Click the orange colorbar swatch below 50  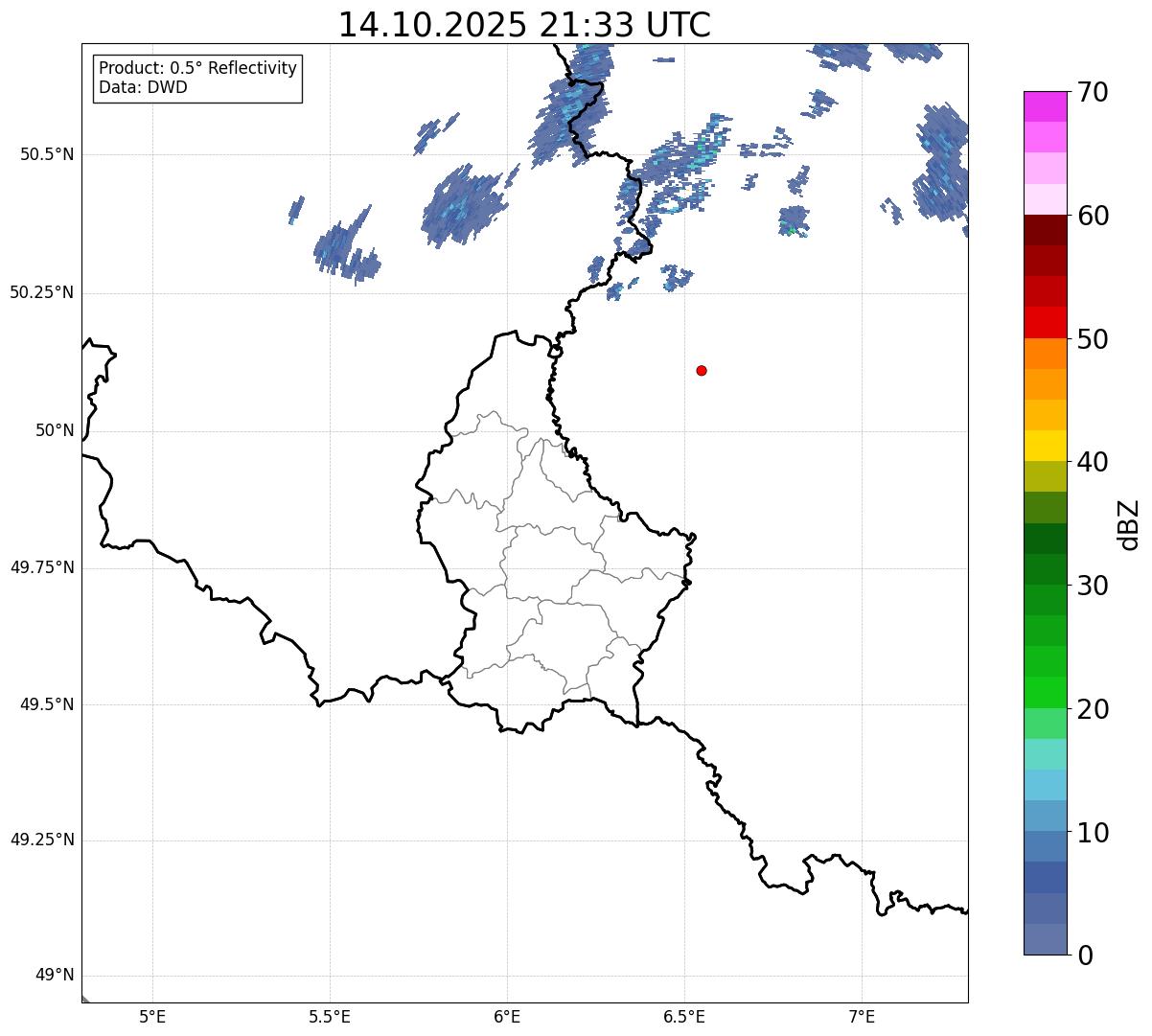coord(1045,354)
